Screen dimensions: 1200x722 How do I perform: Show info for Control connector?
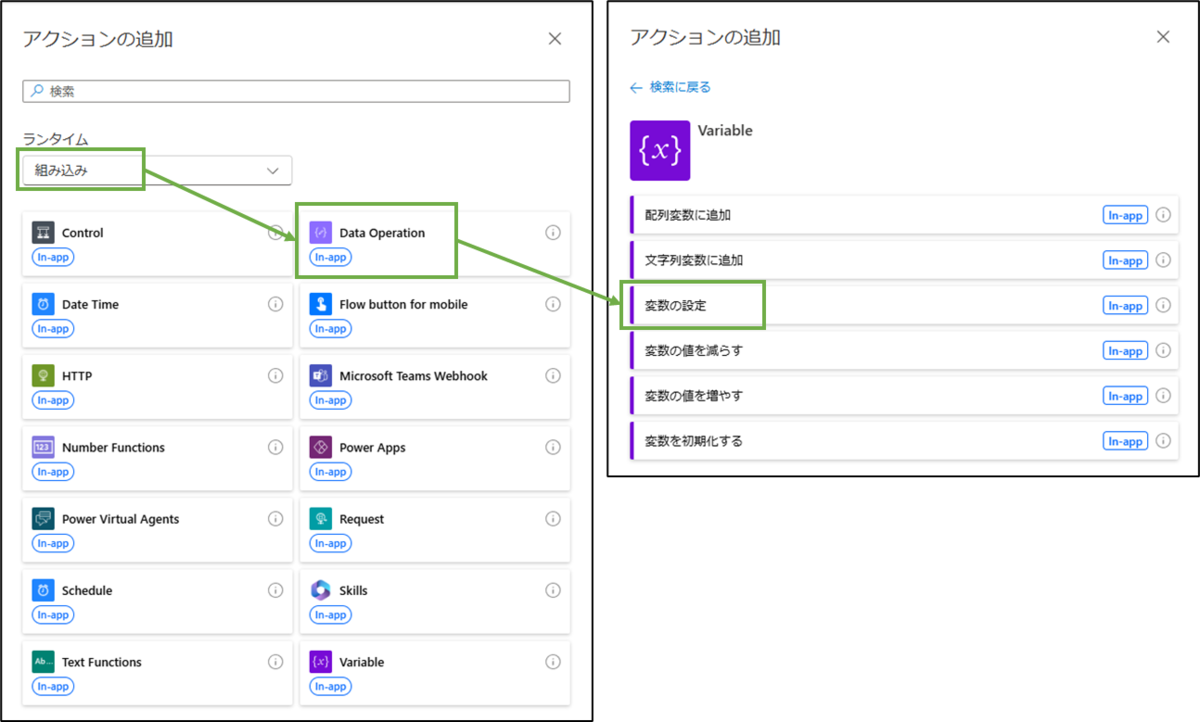pyautogui.click(x=275, y=233)
